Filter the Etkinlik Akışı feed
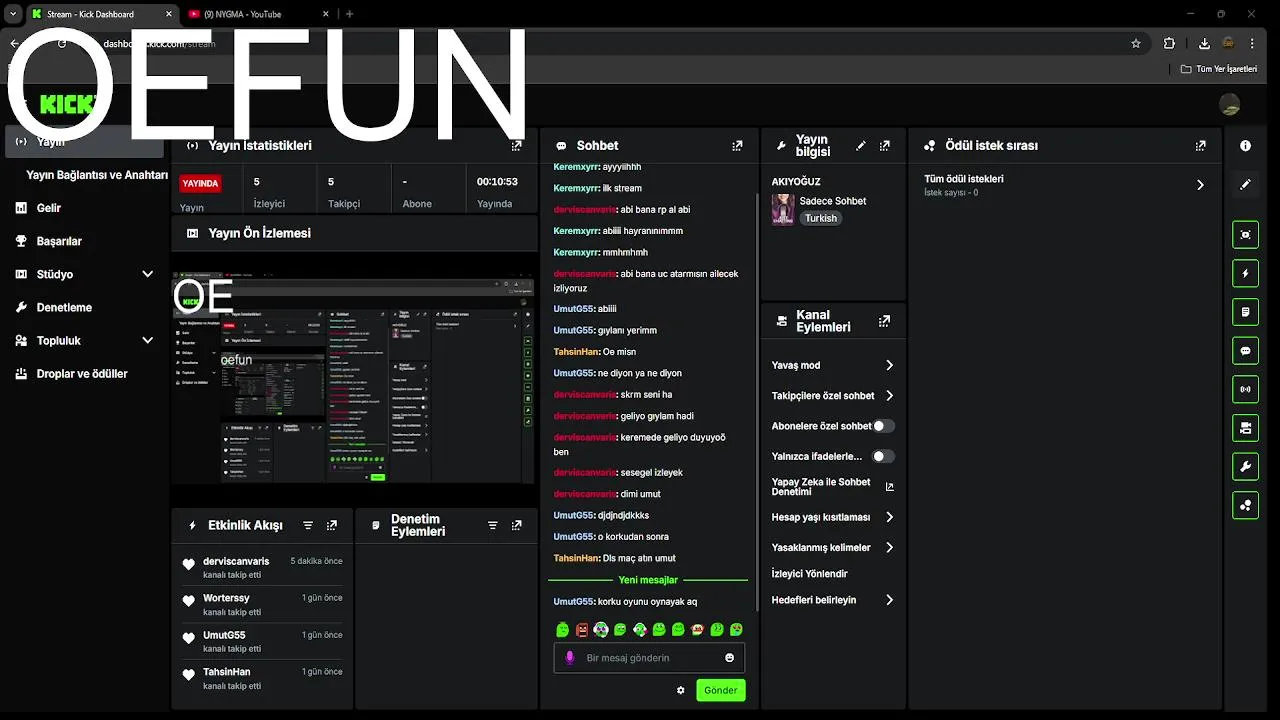 coord(308,525)
